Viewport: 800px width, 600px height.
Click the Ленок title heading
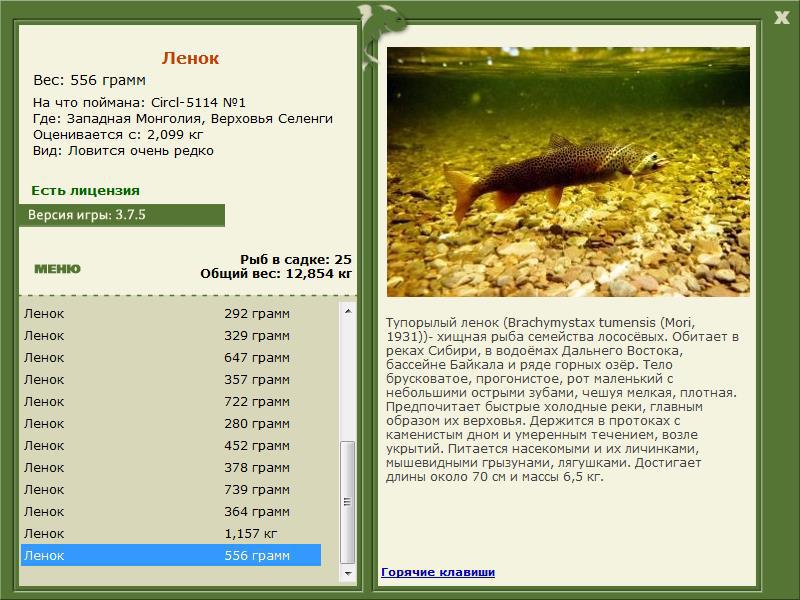pyautogui.click(x=190, y=58)
